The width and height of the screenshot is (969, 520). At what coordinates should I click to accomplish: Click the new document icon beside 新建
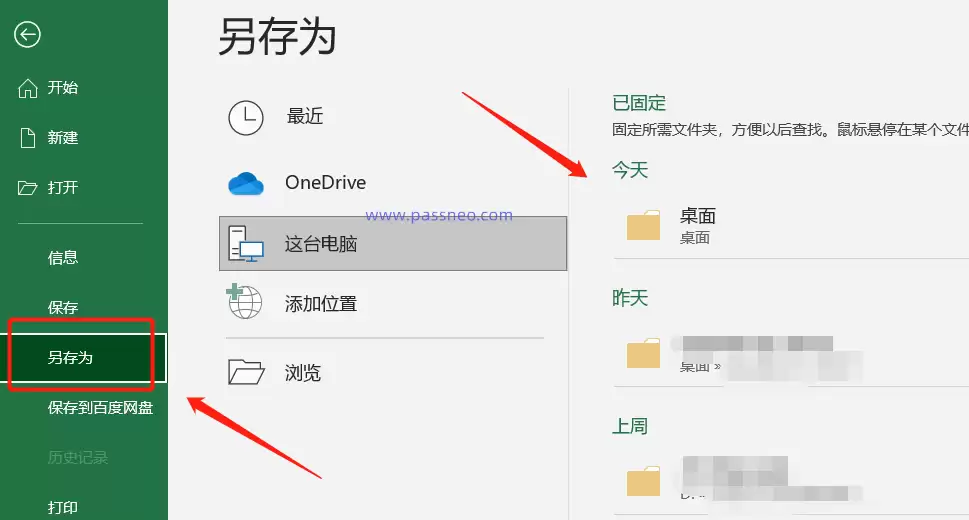[x=28, y=138]
